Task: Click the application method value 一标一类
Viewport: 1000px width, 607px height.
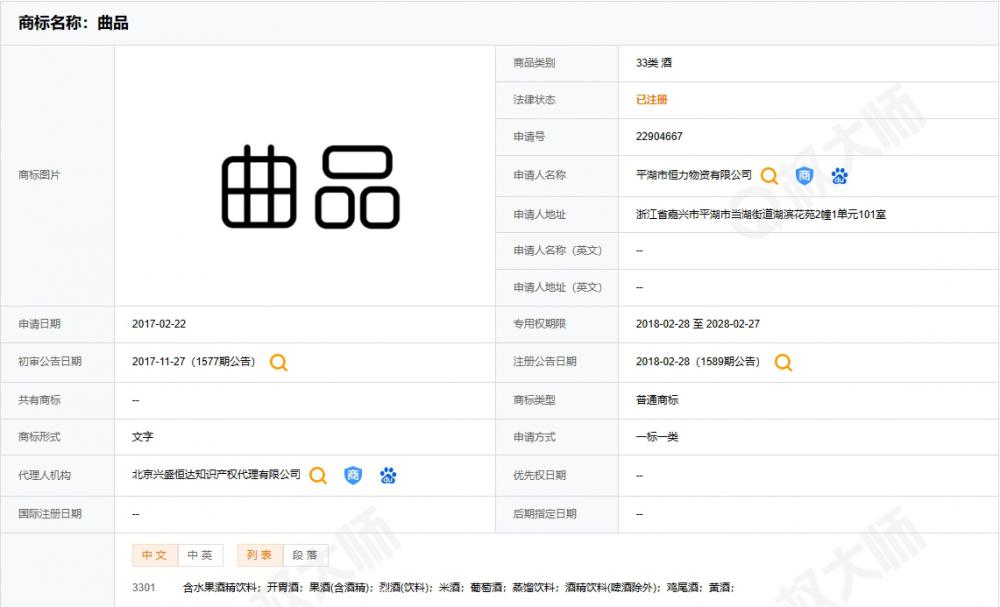Action: pos(657,437)
